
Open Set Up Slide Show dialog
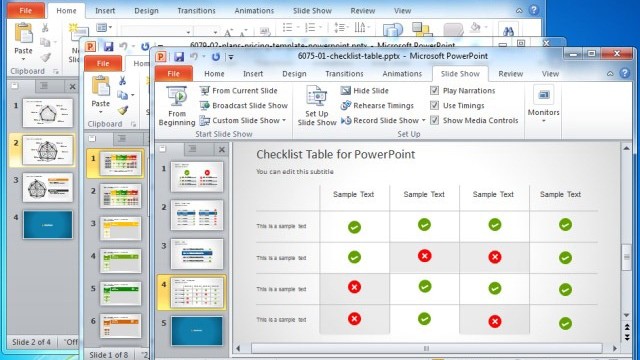coord(317,106)
